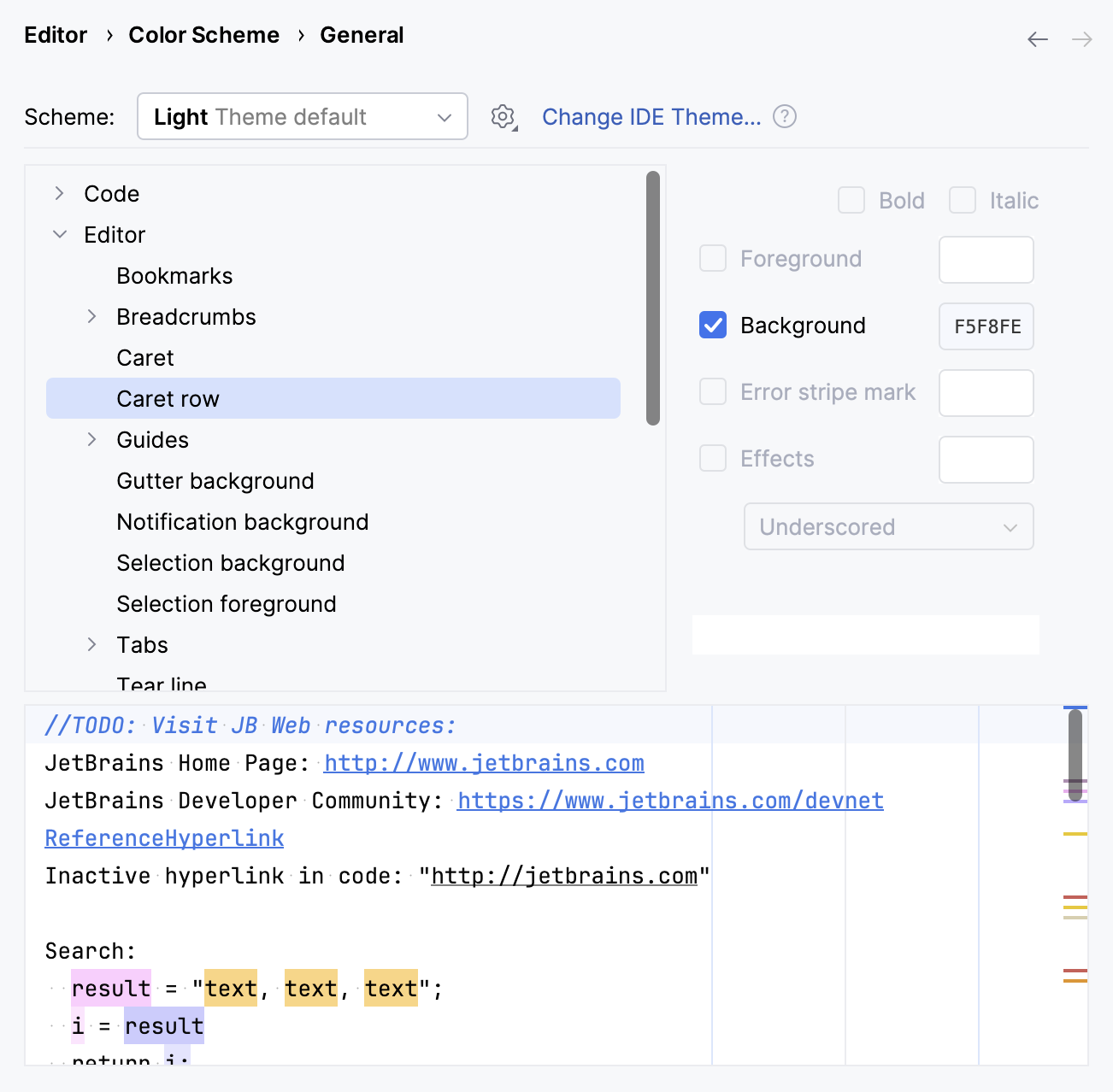
Task: Enable Bold formatting checkbox
Action: (851, 200)
